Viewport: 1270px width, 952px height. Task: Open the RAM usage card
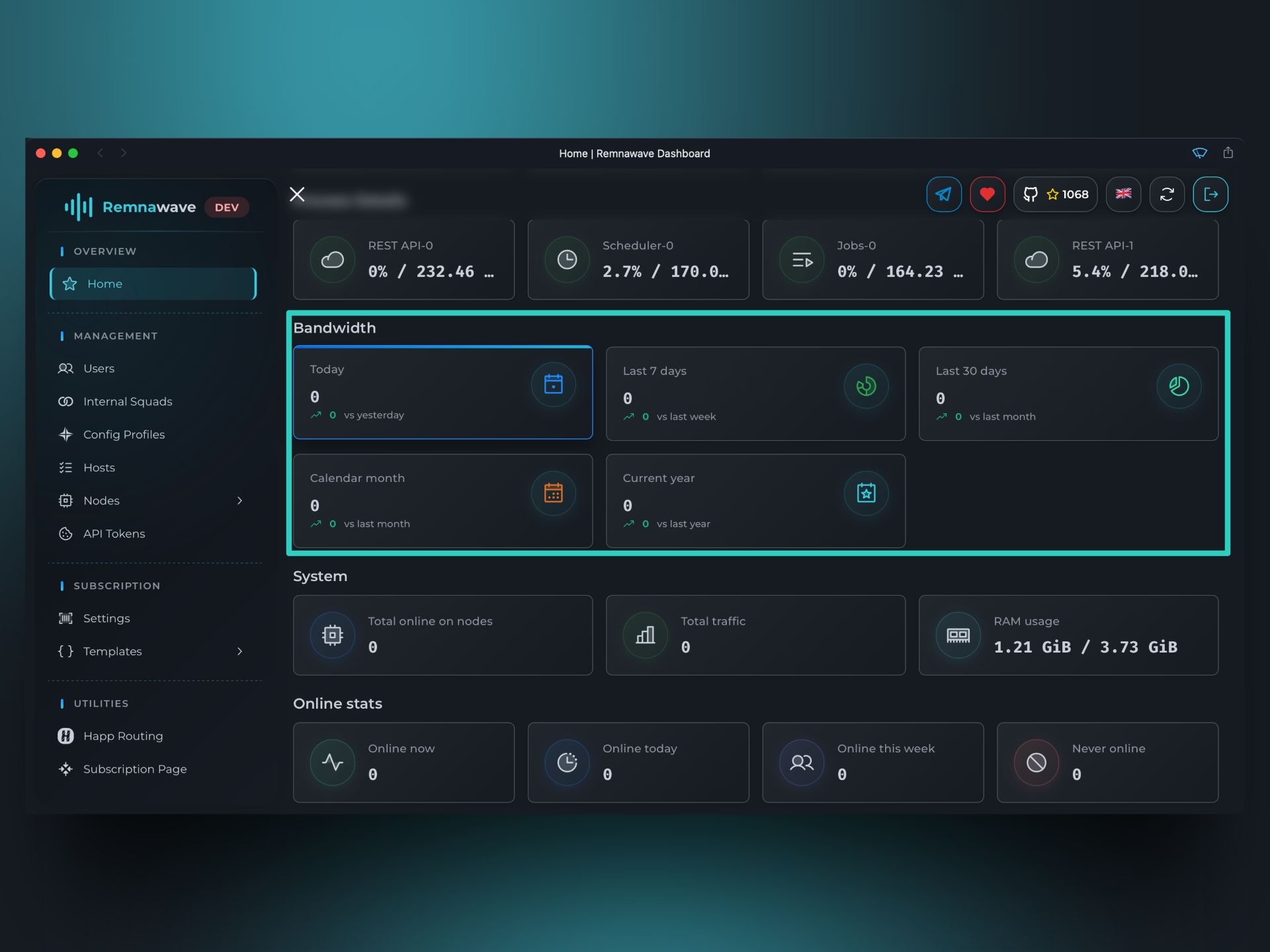1068,635
